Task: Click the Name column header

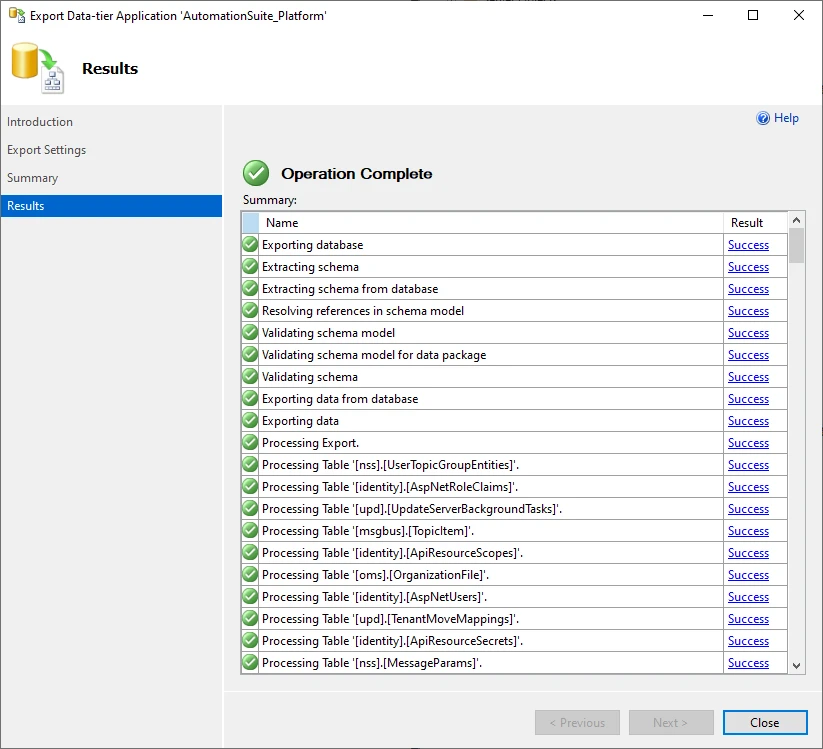Action: (491, 223)
